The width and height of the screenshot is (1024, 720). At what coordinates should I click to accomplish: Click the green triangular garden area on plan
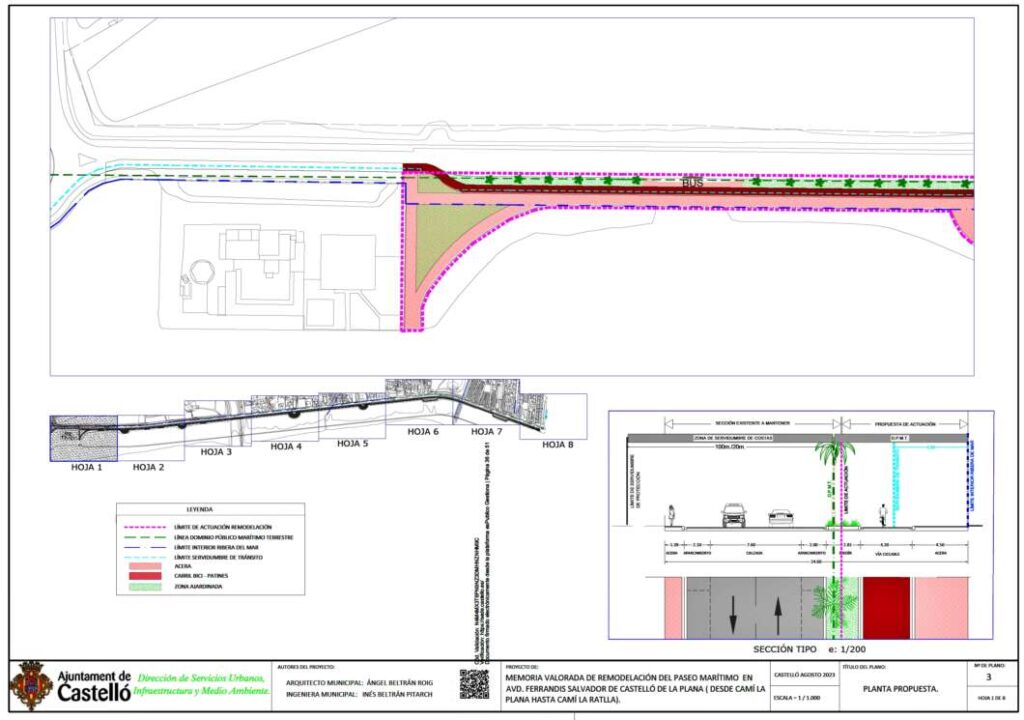coord(445,240)
